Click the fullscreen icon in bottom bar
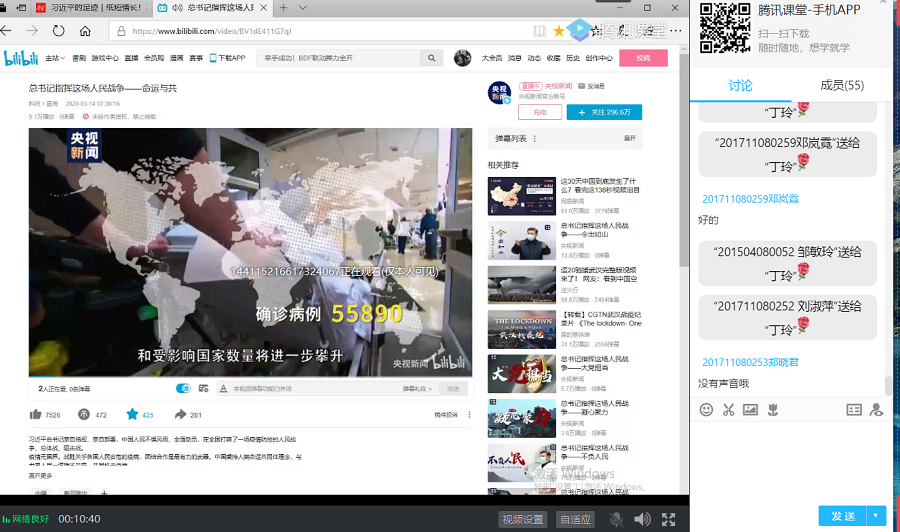The height and width of the screenshot is (532, 900). [x=669, y=519]
